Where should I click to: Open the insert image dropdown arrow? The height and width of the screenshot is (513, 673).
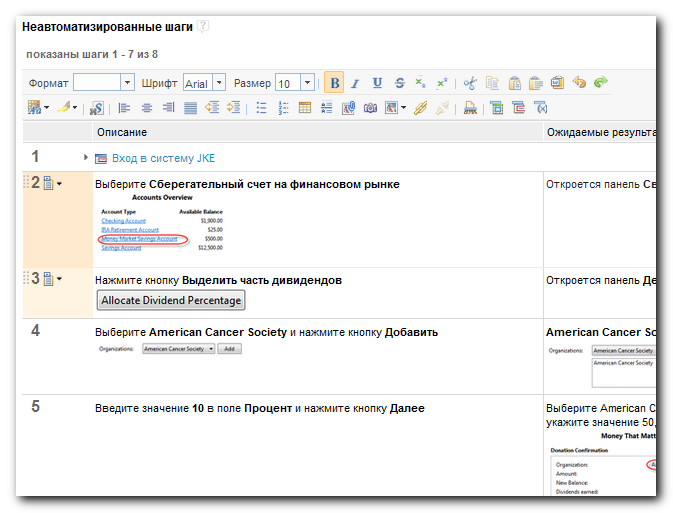(x=403, y=108)
